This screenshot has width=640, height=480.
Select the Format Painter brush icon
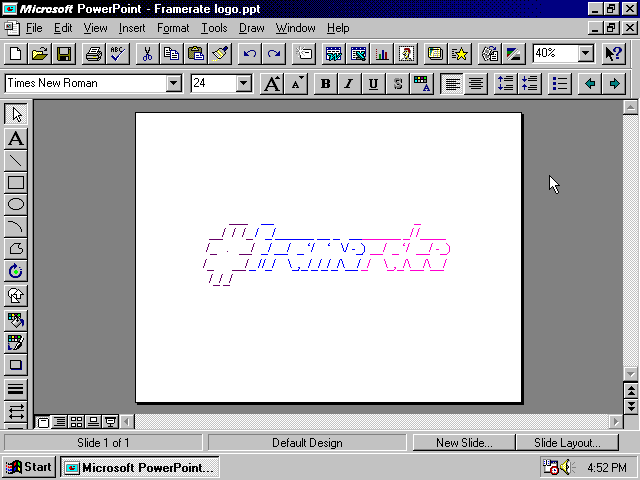(220, 53)
